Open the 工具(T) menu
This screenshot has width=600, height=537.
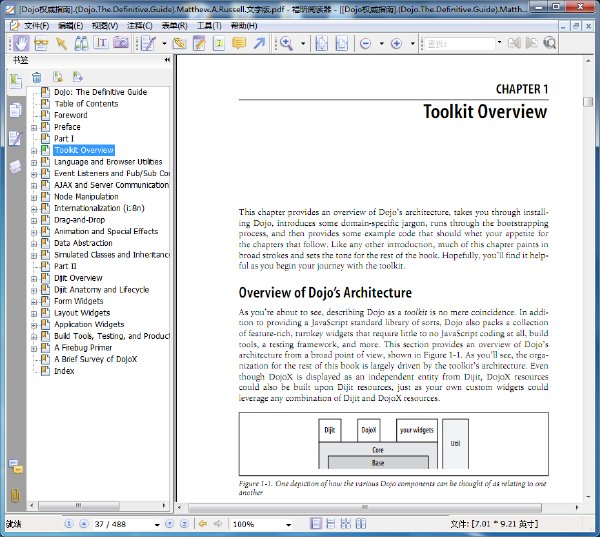click(209, 26)
